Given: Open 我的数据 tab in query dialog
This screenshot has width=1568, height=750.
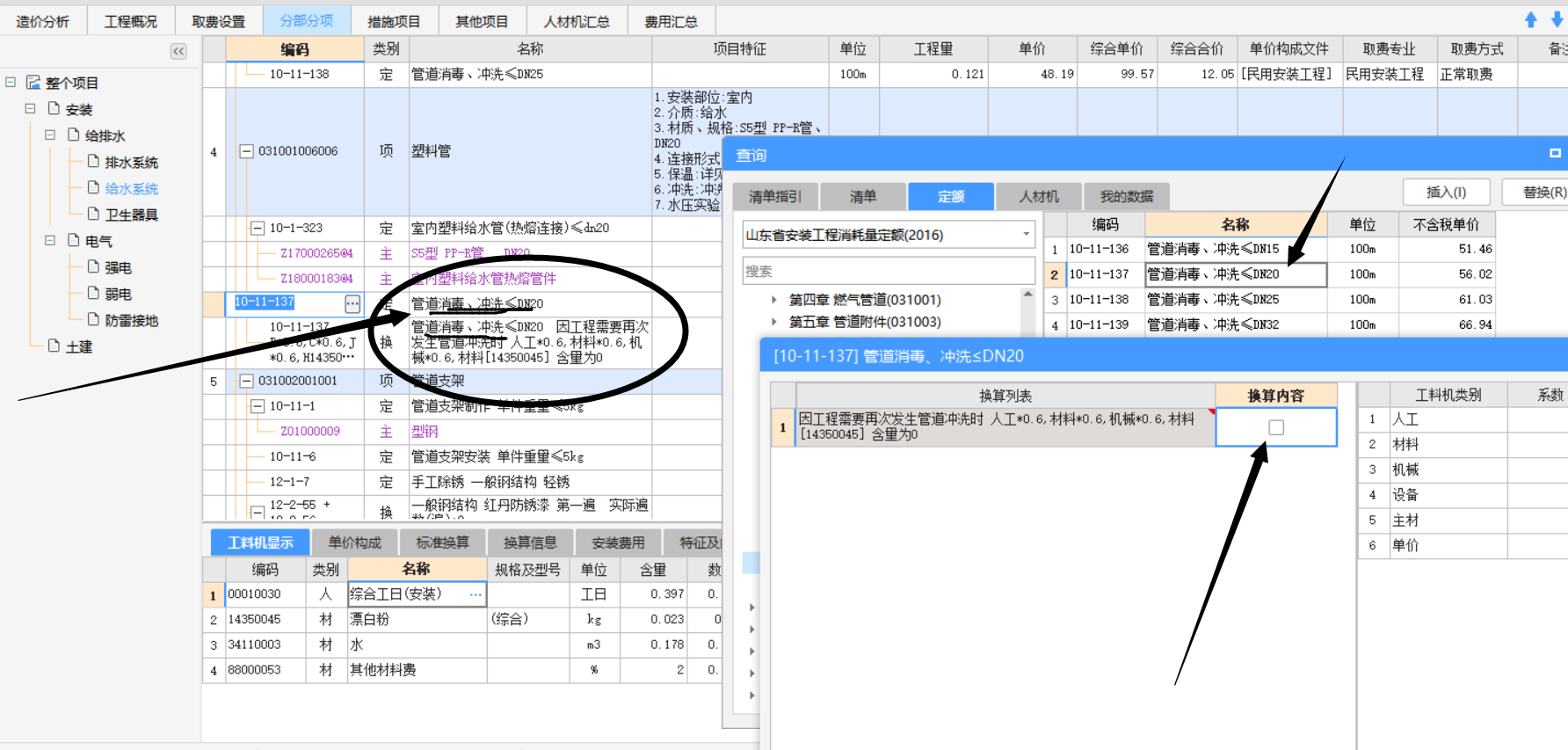Looking at the screenshot, I should point(1126,196).
